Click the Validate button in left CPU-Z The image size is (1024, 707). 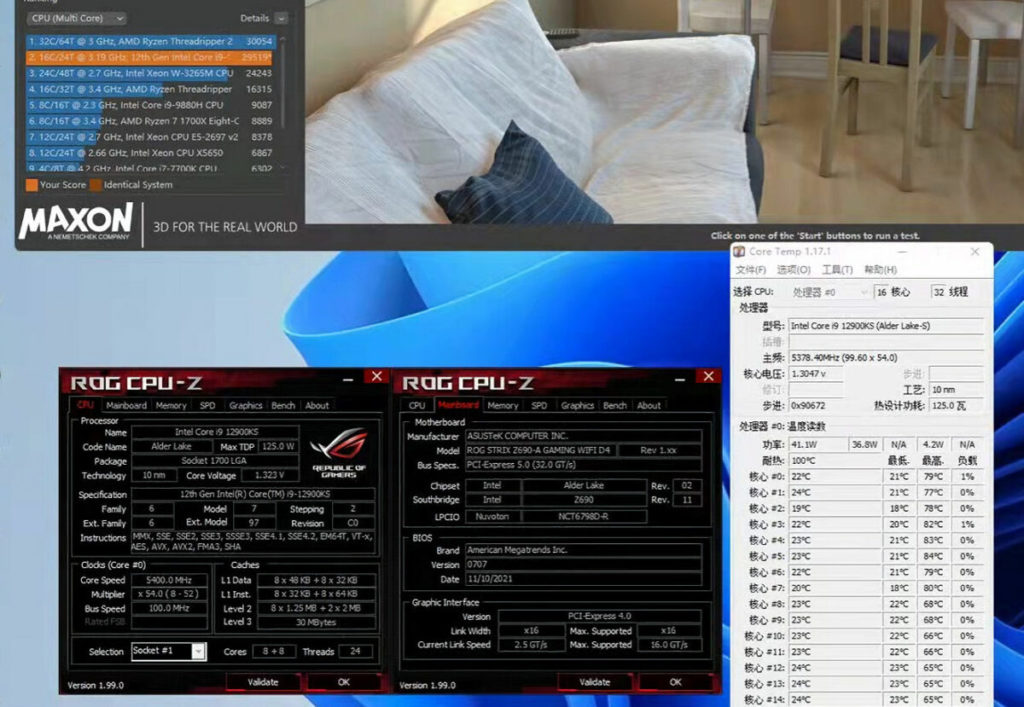(x=263, y=679)
